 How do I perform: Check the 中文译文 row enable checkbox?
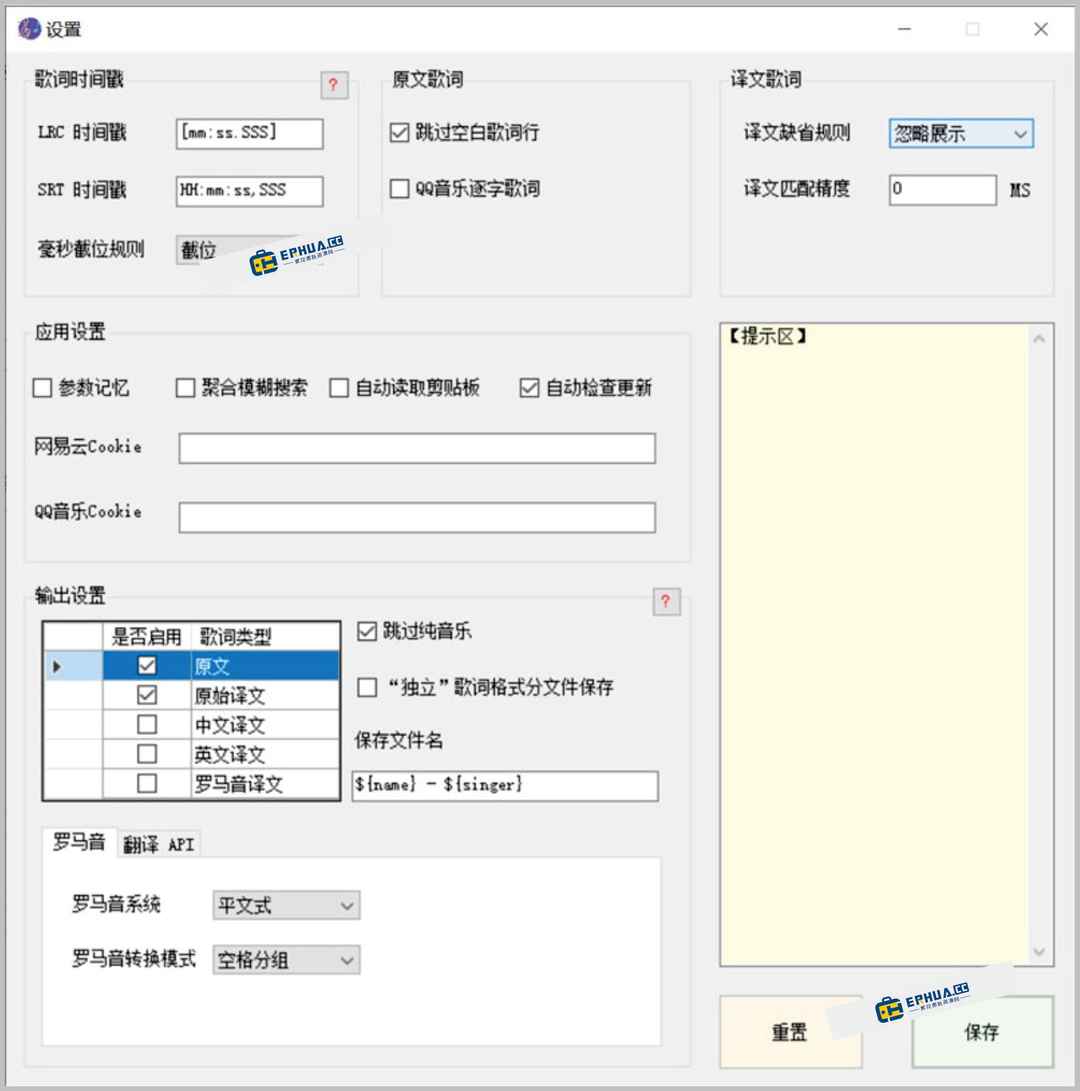(x=147, y=725)
